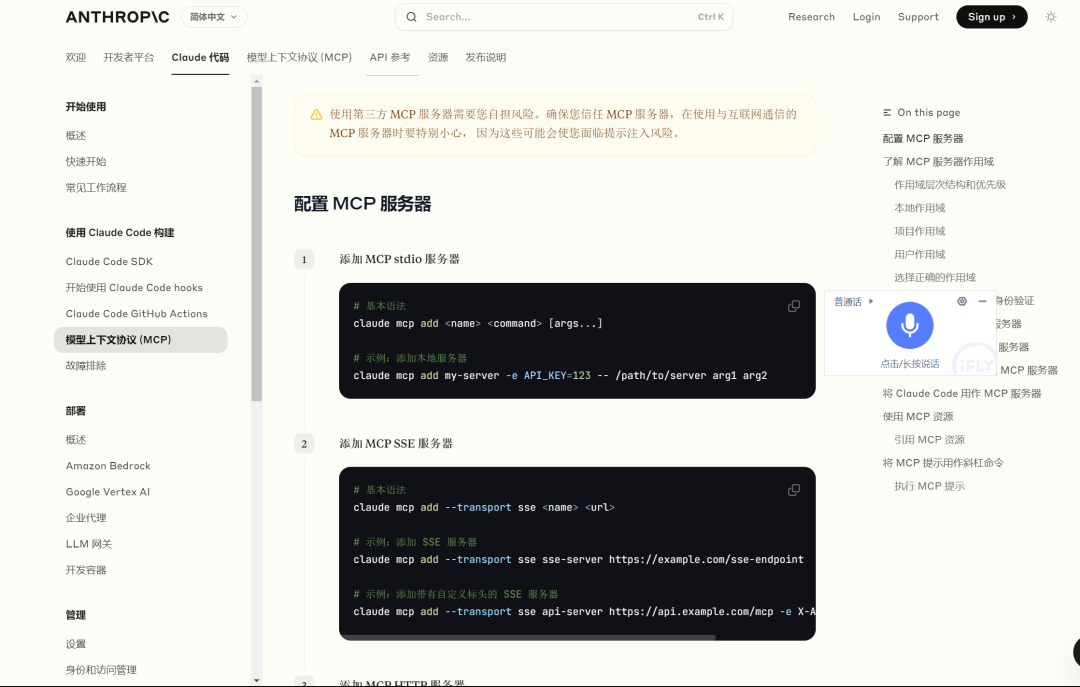The height and width of the screenshot is (687, 1080).
Task: Jump to 选择正确的作用域 section
Action: (935, 278)
